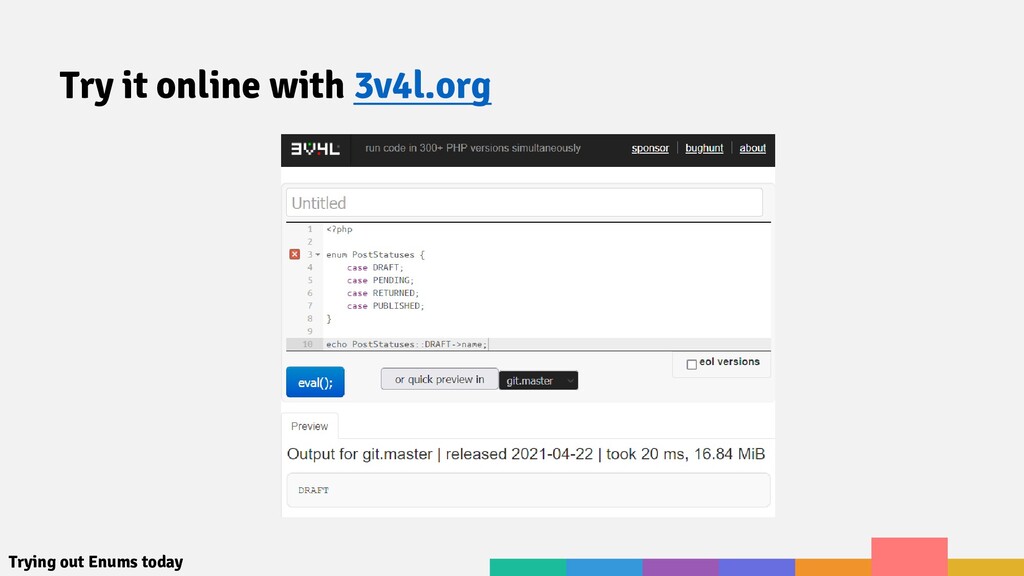Click the red error marker on line 3
The width and height of the screenshot is (1024, 576).
[x=295, y=254]
